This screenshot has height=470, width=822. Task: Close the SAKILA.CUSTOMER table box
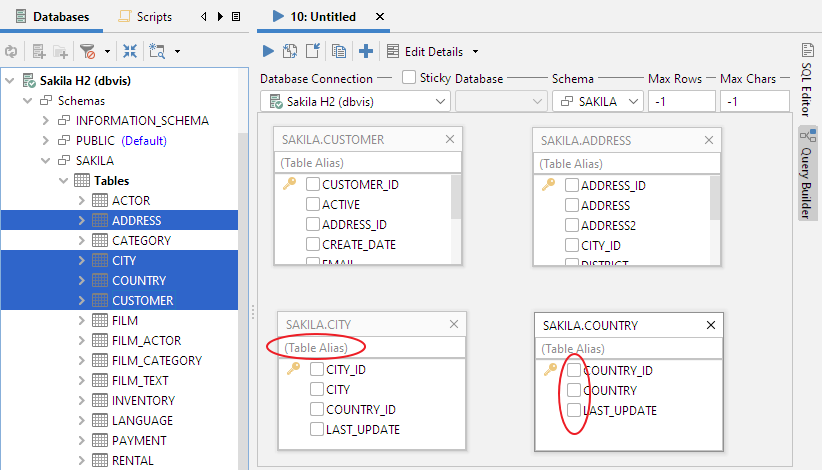point(450,140)
